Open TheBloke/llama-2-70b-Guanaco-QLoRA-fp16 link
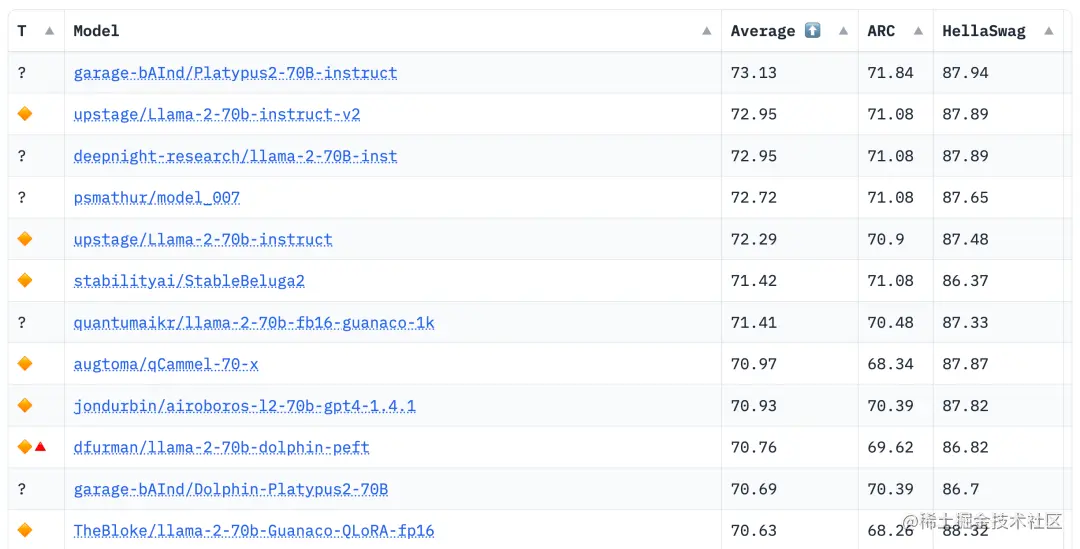 (x=254, y=531)
